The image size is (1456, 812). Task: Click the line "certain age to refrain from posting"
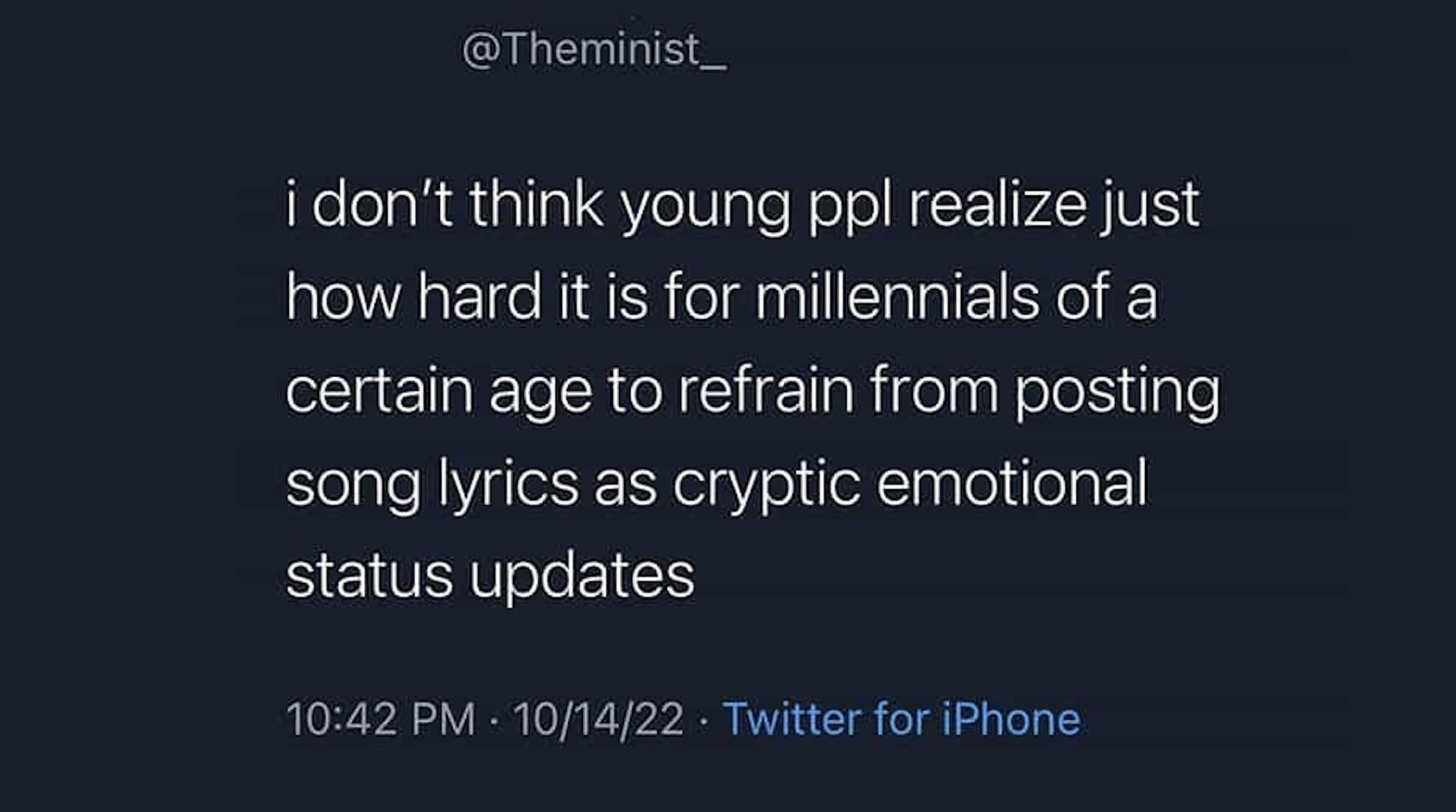(x=752, y=391)
